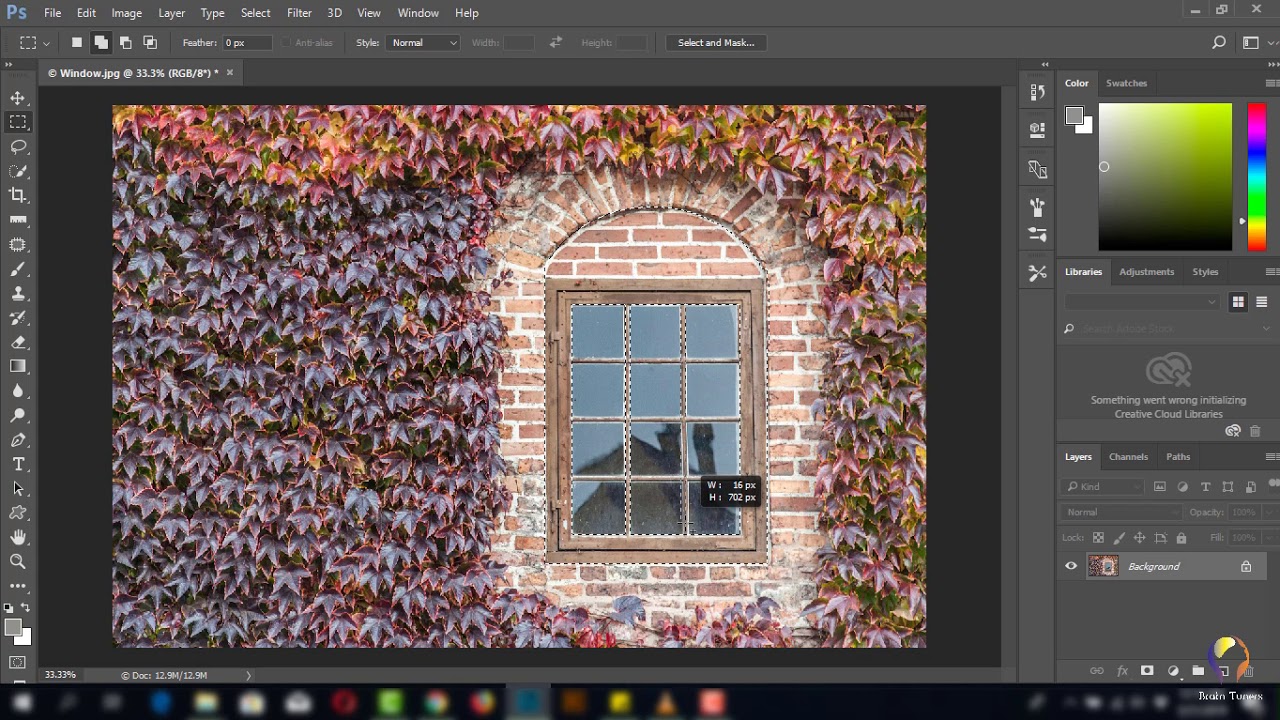Screen dimensions: 1280x720
Task: Toggle the Anti-alias checkbox
Action: tap(286, 43)
